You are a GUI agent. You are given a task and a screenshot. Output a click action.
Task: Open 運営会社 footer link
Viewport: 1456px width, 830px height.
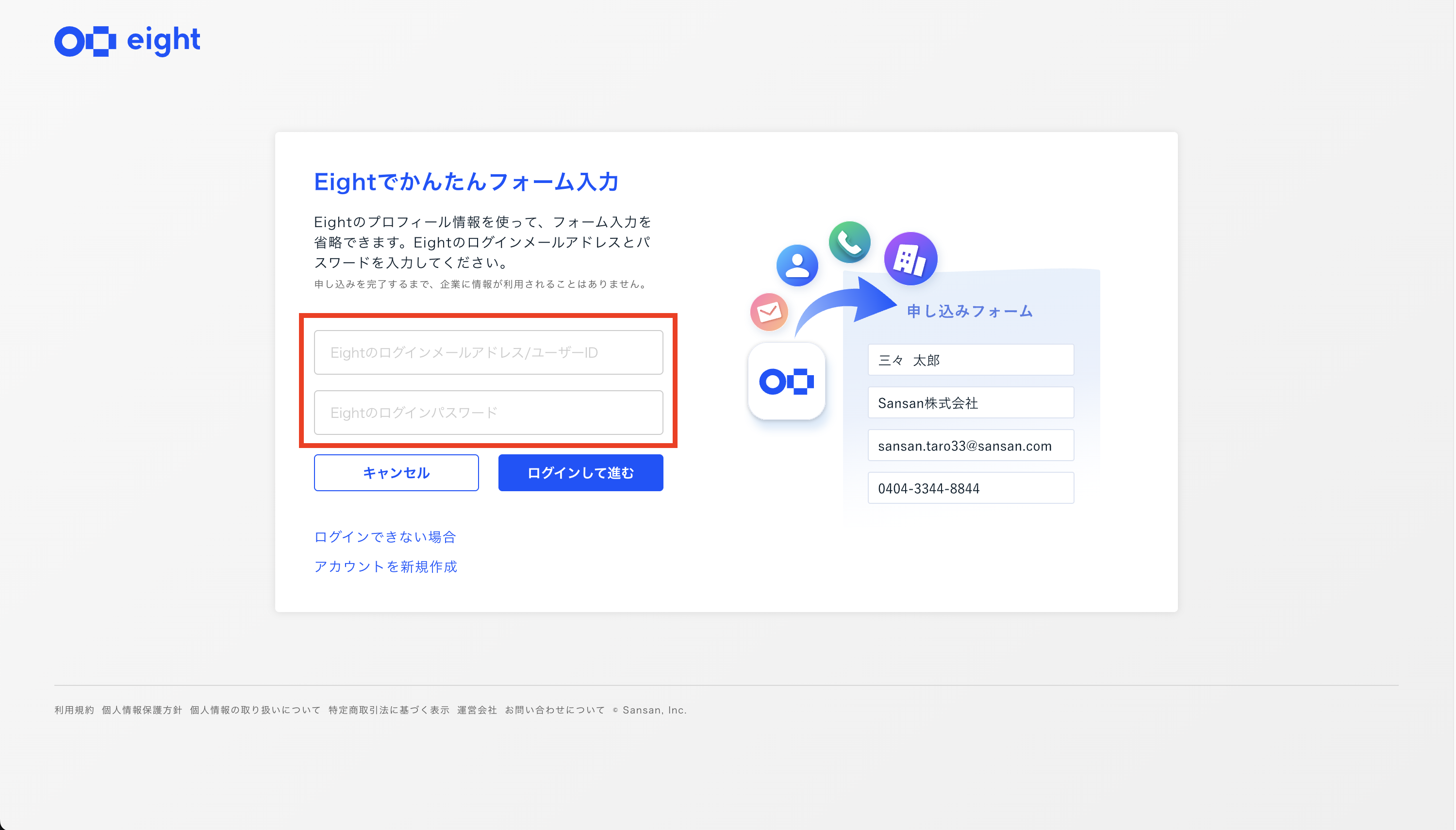click(x=477, y=710)
